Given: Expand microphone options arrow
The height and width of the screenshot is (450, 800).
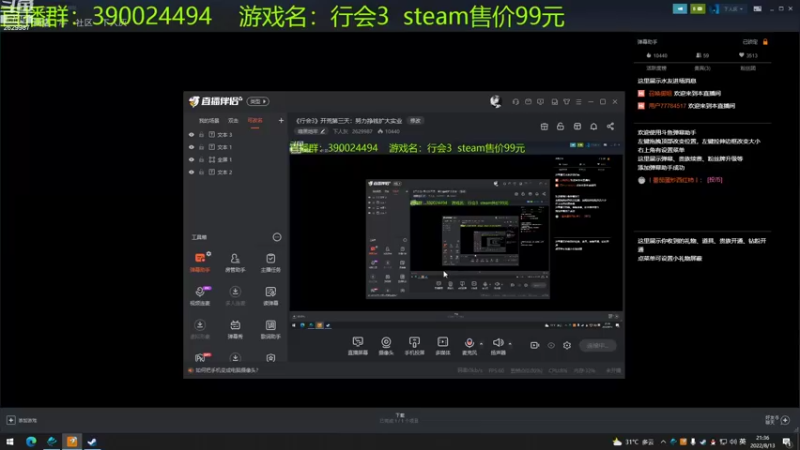Looking at the screenshot, I should click(x=481, y=344).
